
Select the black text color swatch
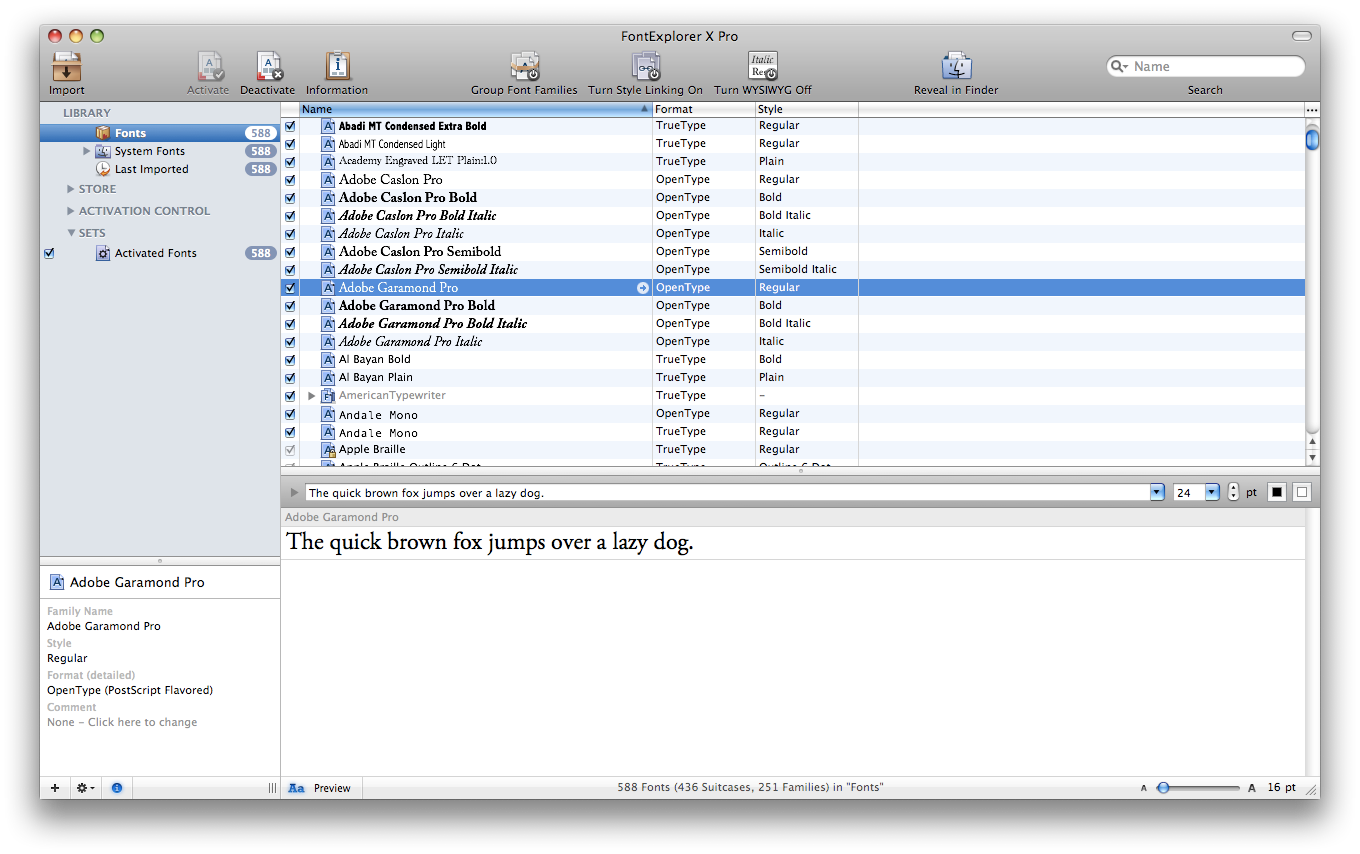point(1277,492)
